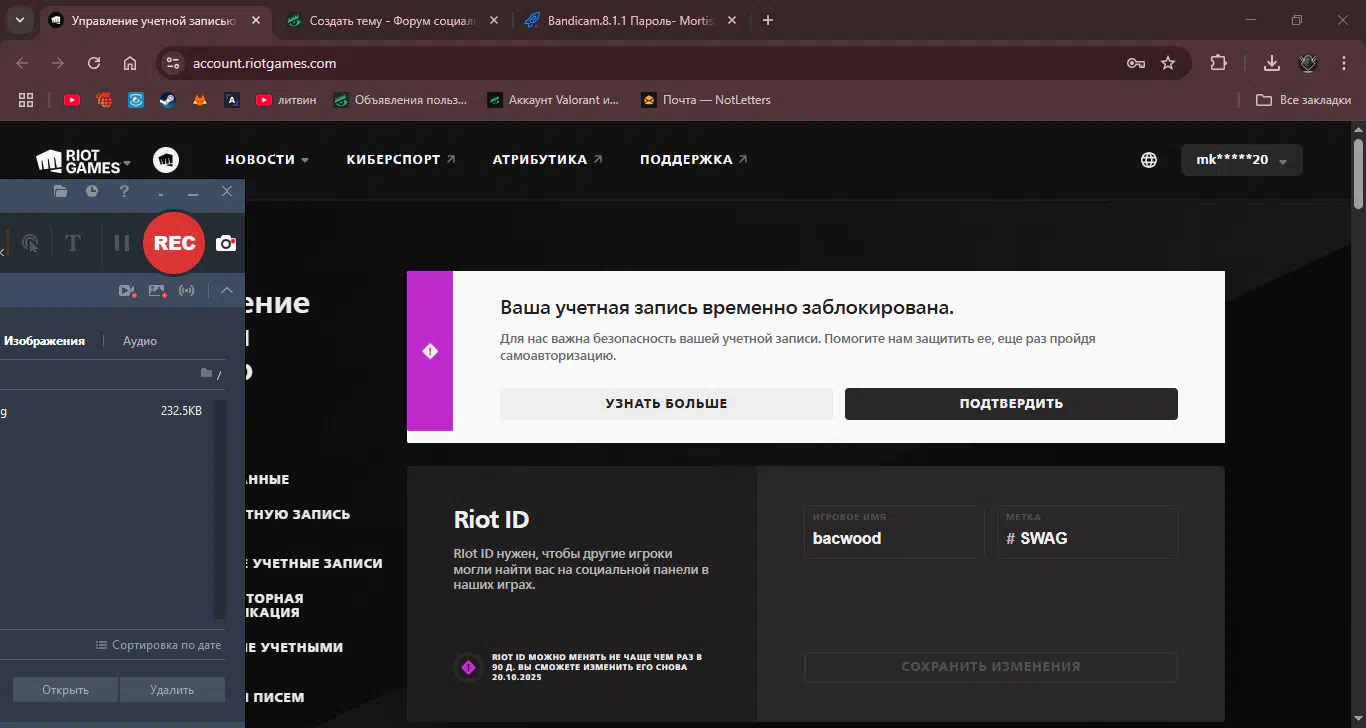The width and height of the screenshot is (1366, 728).
Task: Click the Riot ID heading text
Action: [x=491, y=519]
